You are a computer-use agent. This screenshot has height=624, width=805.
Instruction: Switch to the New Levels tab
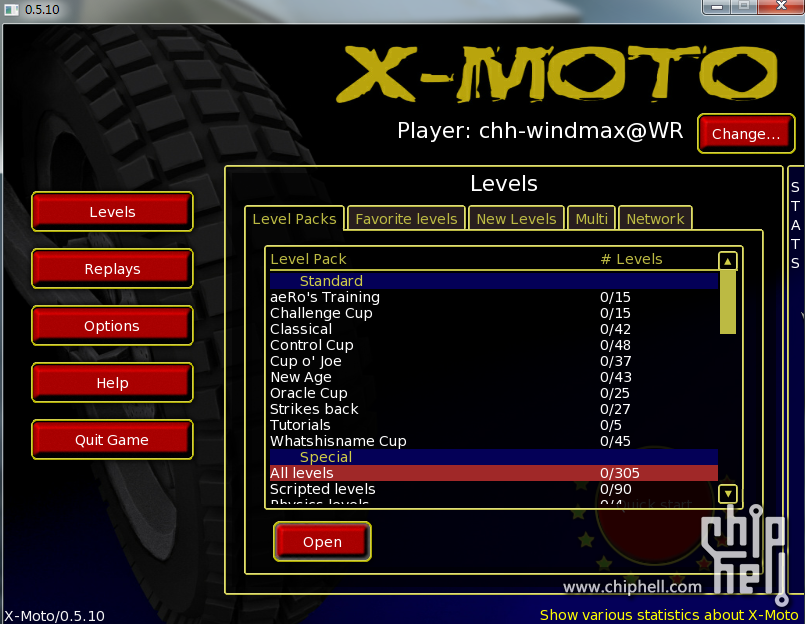tap(516, 219)
